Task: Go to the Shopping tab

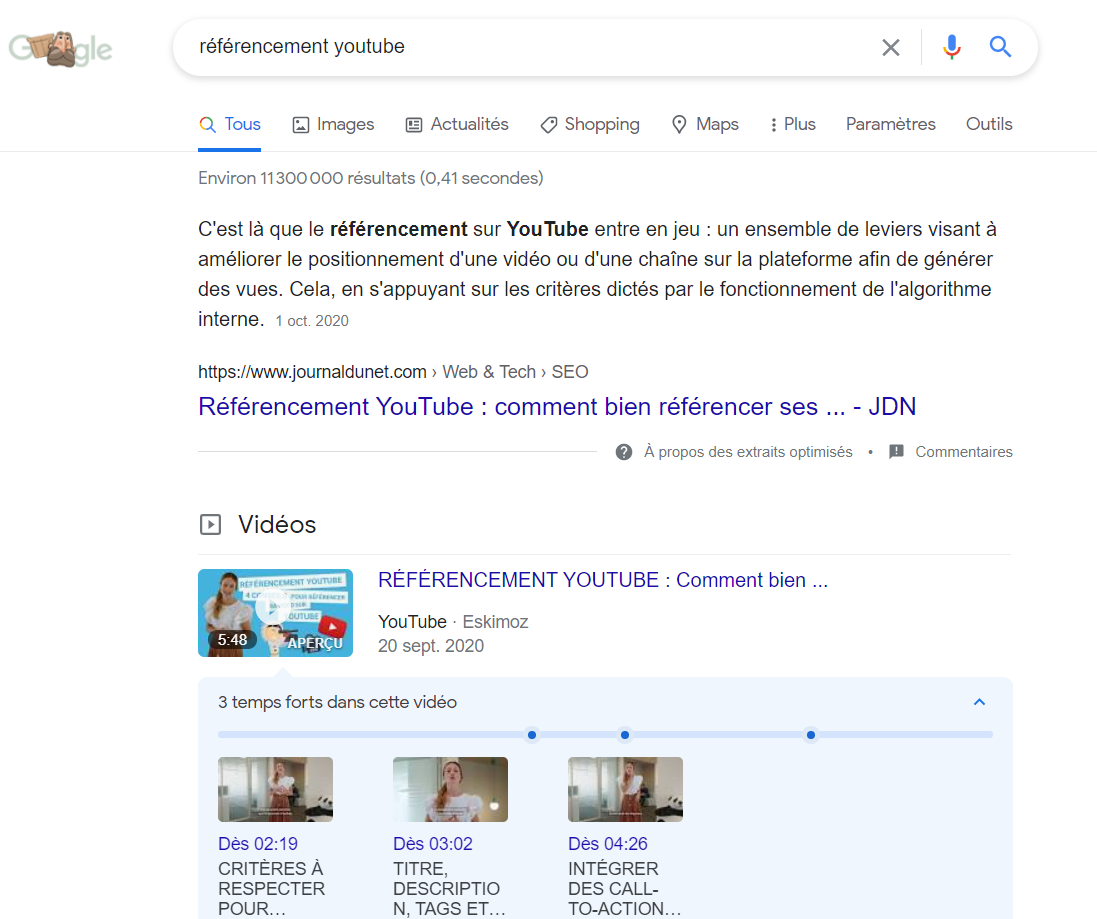Action: coord(590,124)
